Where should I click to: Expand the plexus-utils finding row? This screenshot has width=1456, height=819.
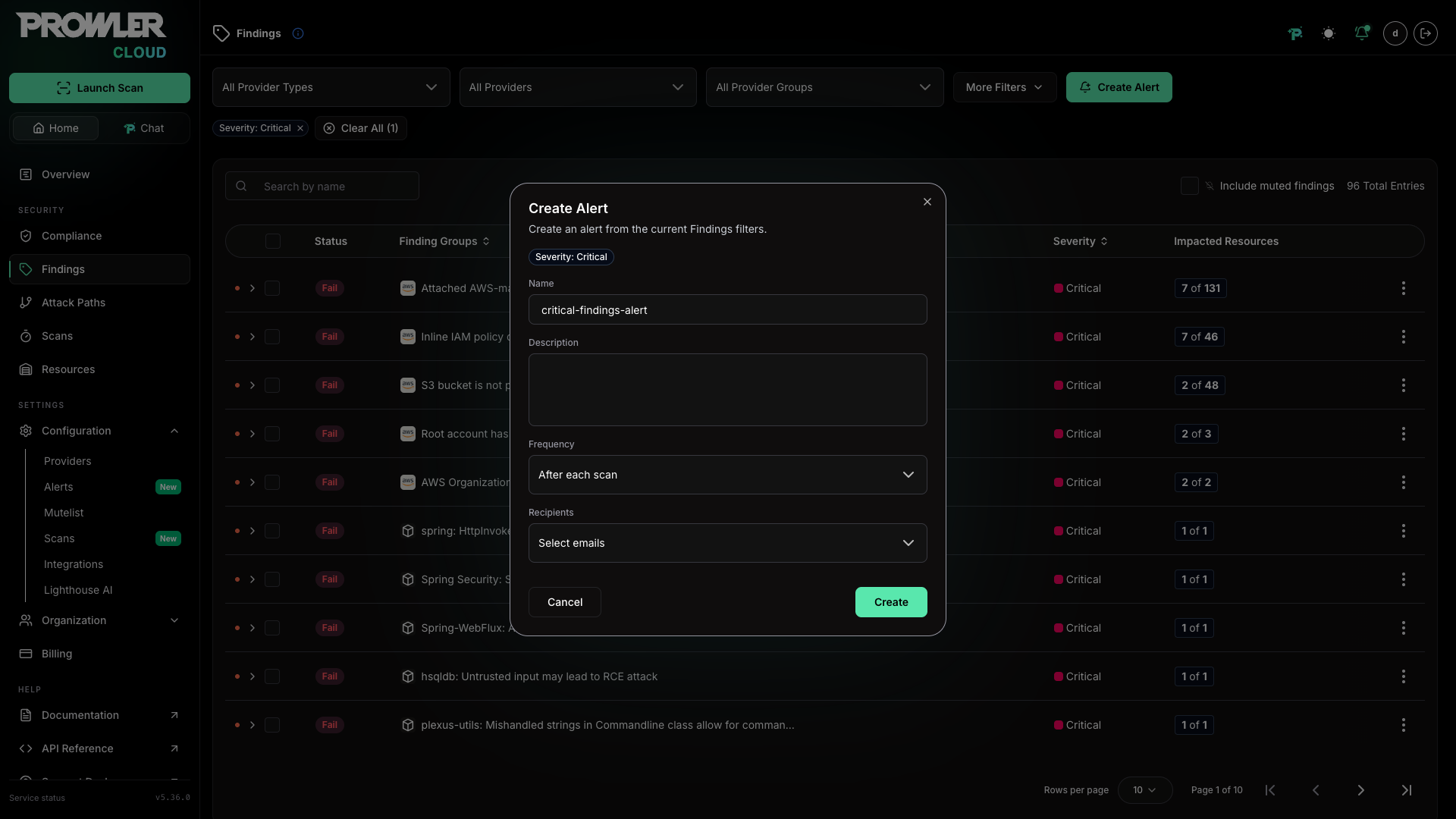click(x=253, y=725)
